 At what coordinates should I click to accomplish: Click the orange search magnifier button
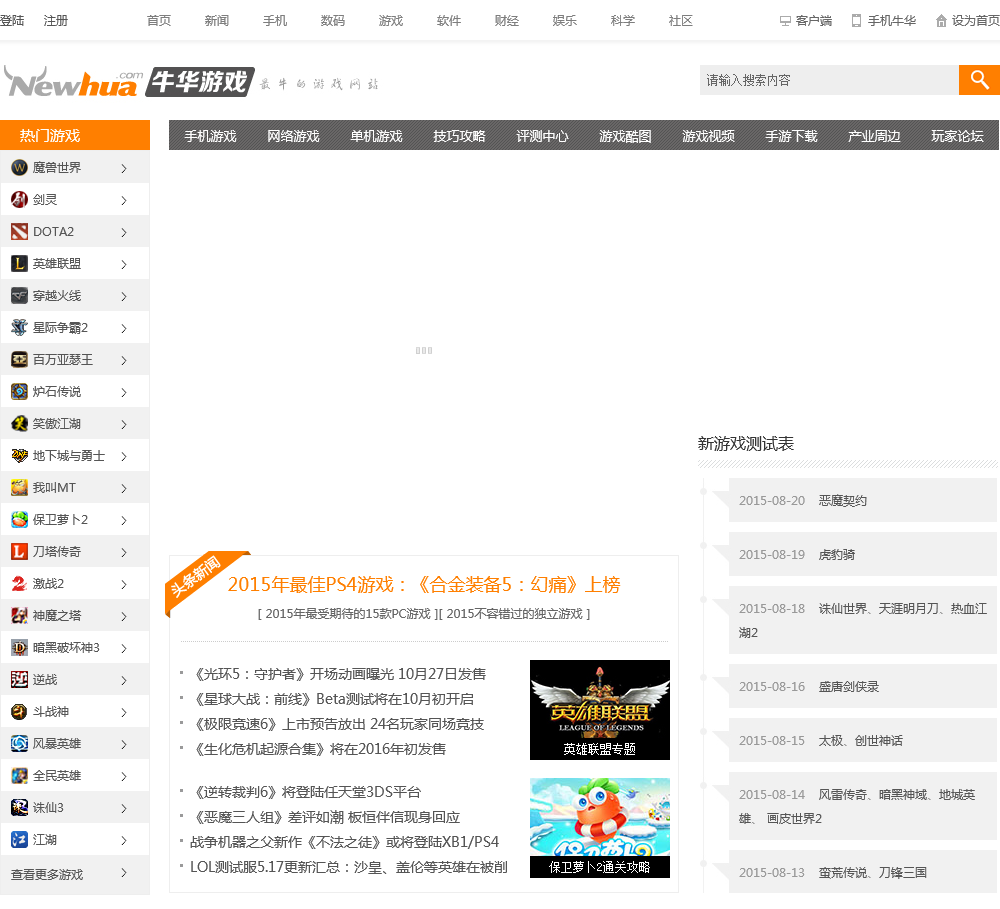[x=979, y=80]
